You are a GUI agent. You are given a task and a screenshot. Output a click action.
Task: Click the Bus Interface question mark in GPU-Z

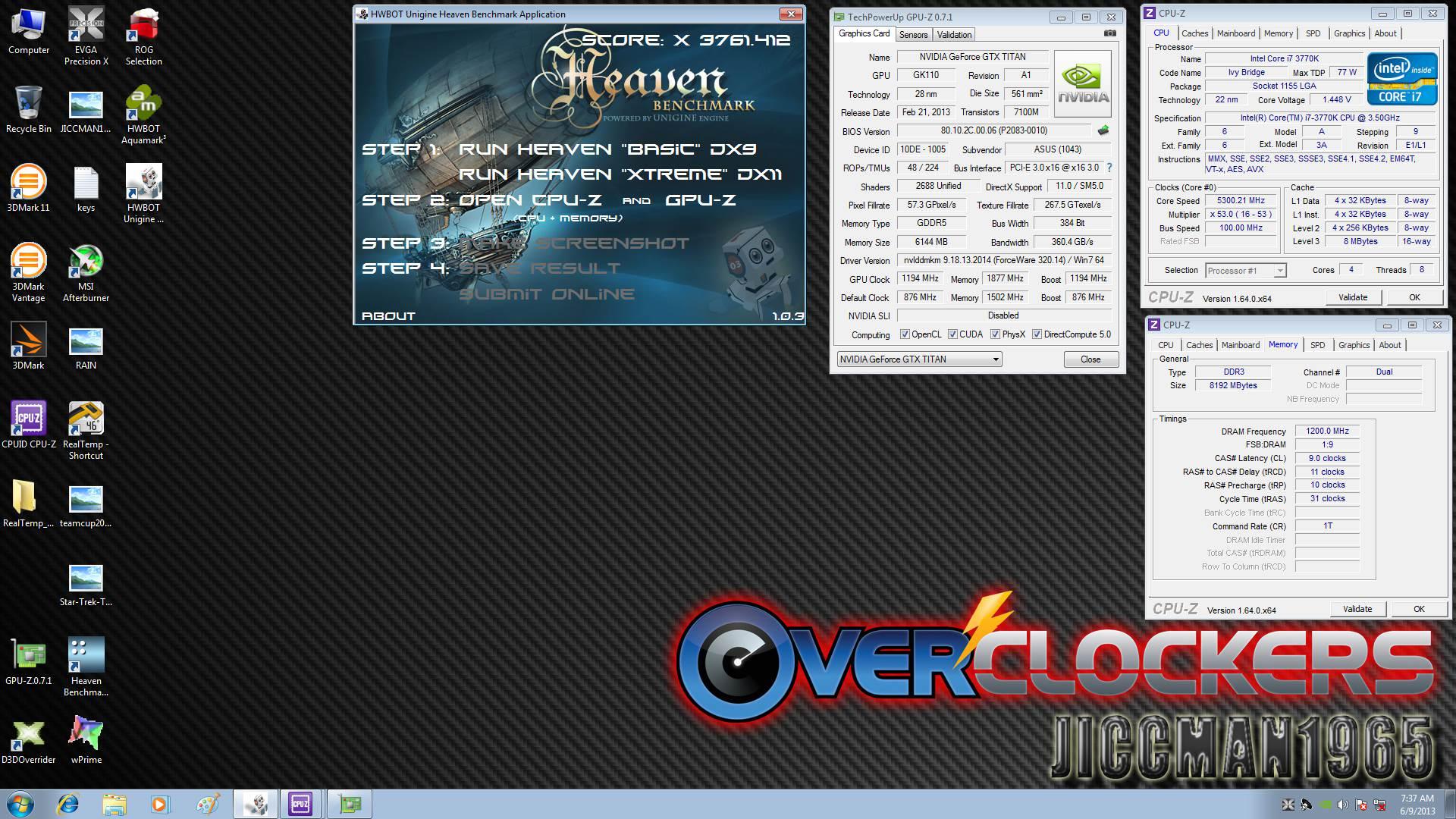coord(1109,168)
